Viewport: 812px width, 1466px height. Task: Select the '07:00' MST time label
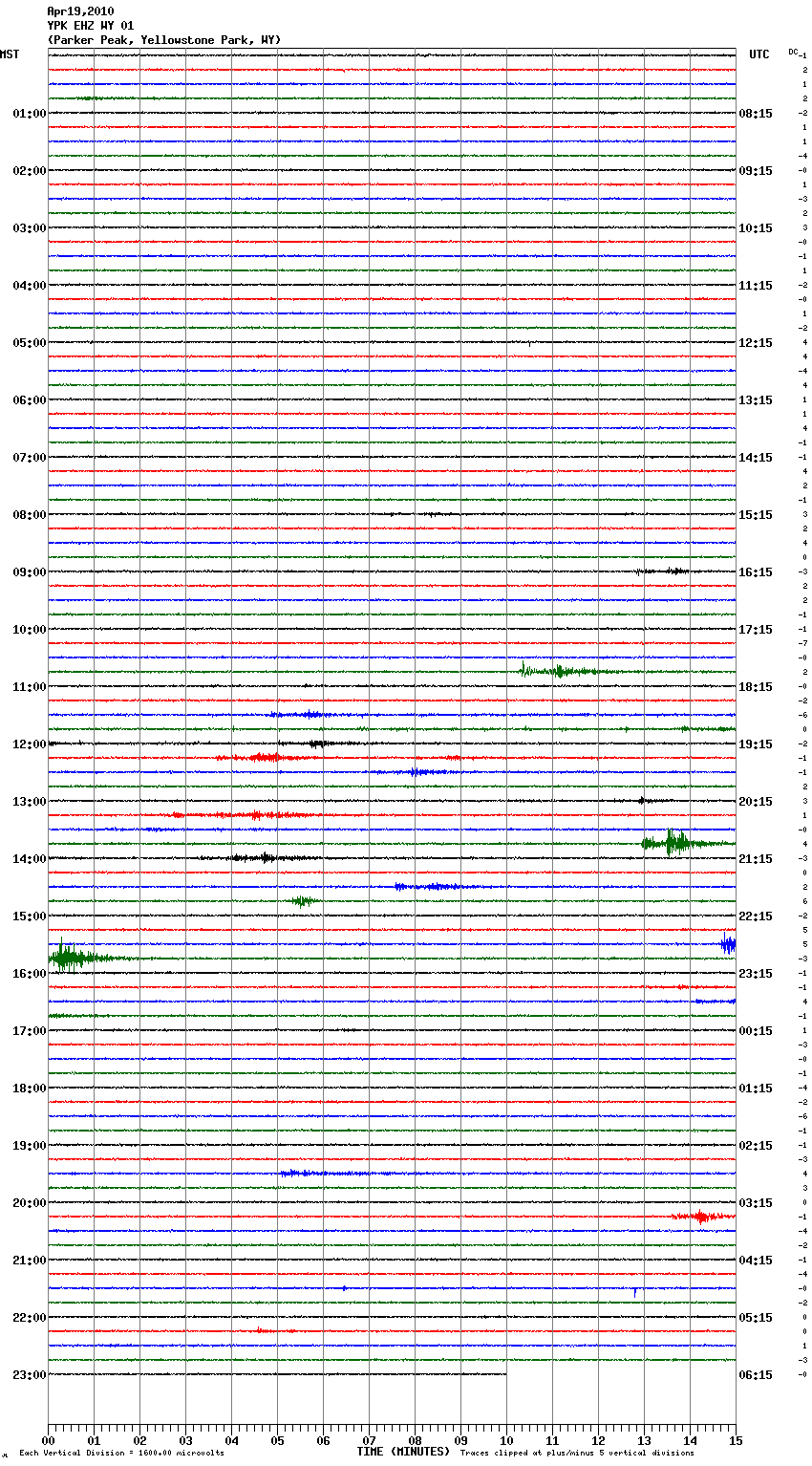click(x=30, y=458)
